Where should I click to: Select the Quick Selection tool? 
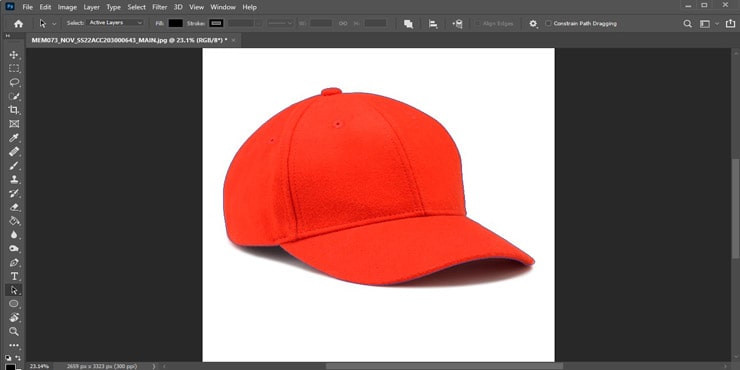coord(14,96)
